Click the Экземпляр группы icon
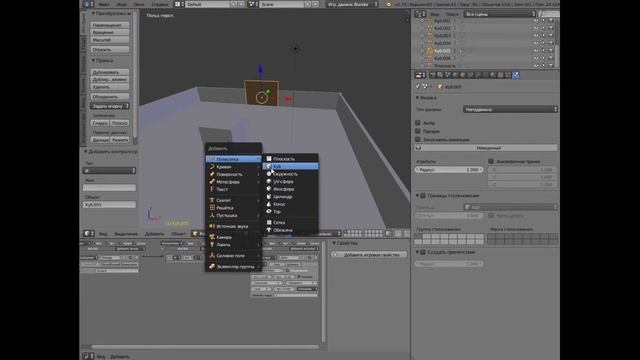 coord(212,267)
